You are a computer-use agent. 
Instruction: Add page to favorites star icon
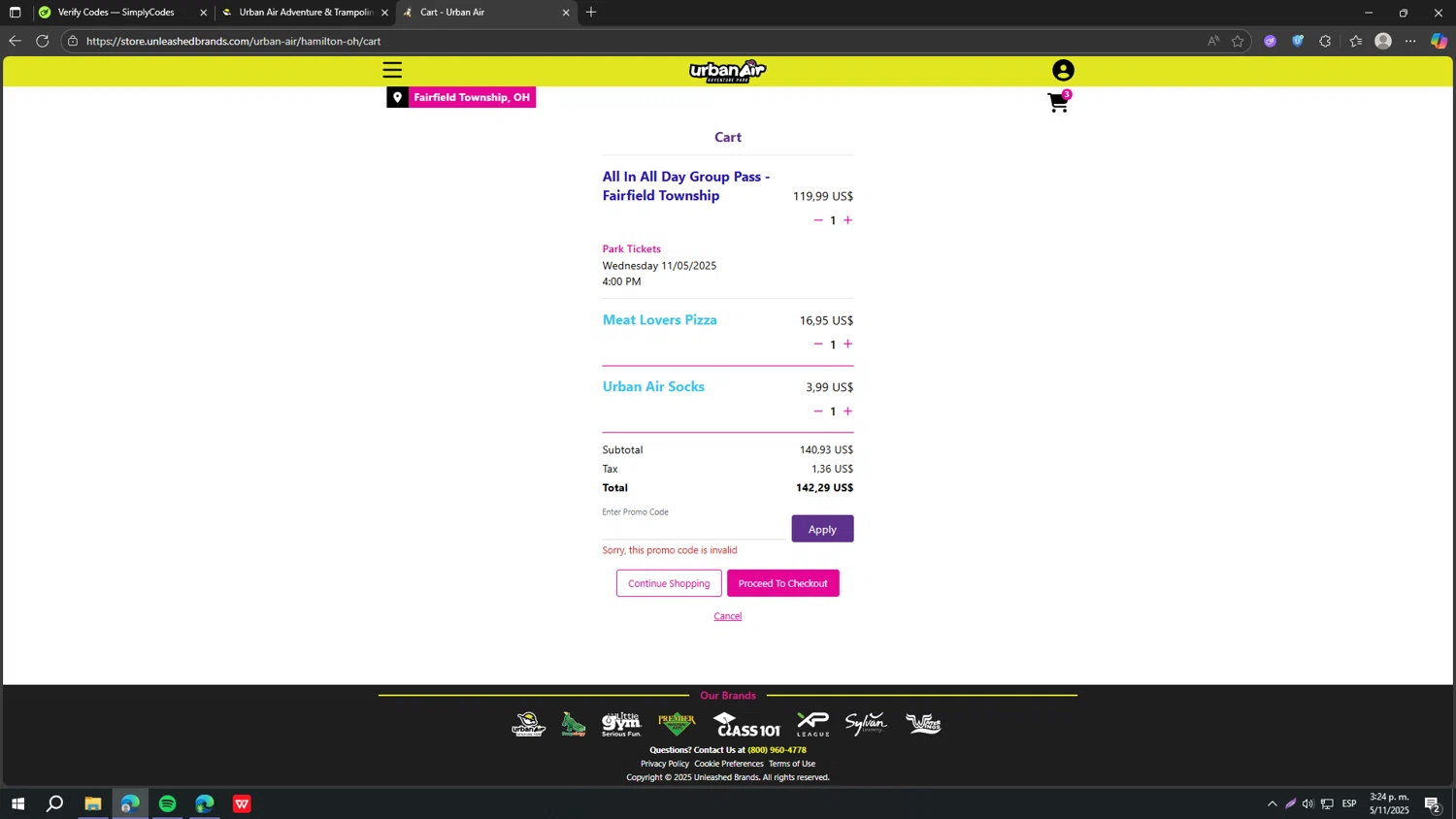pos(1238,41)
